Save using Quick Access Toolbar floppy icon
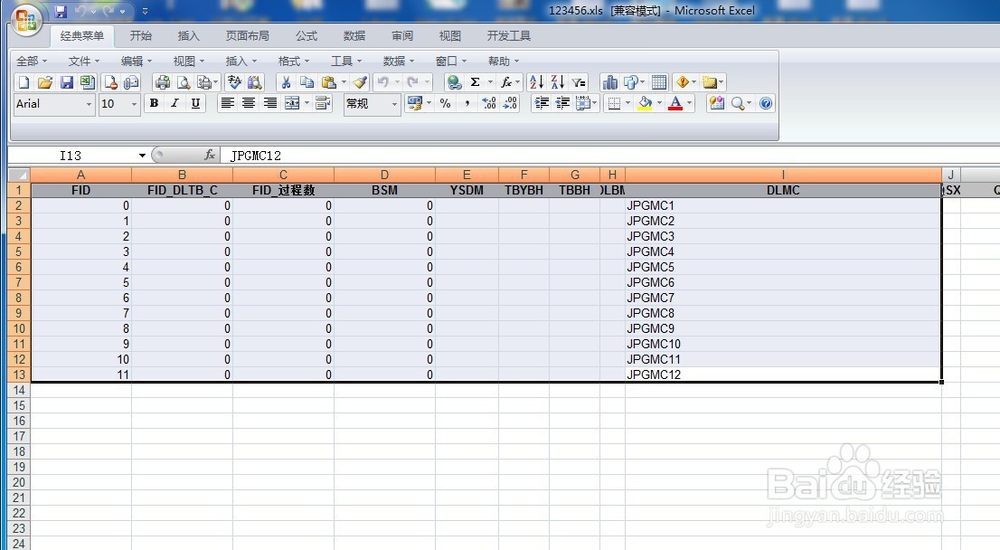 coord(61,11)
